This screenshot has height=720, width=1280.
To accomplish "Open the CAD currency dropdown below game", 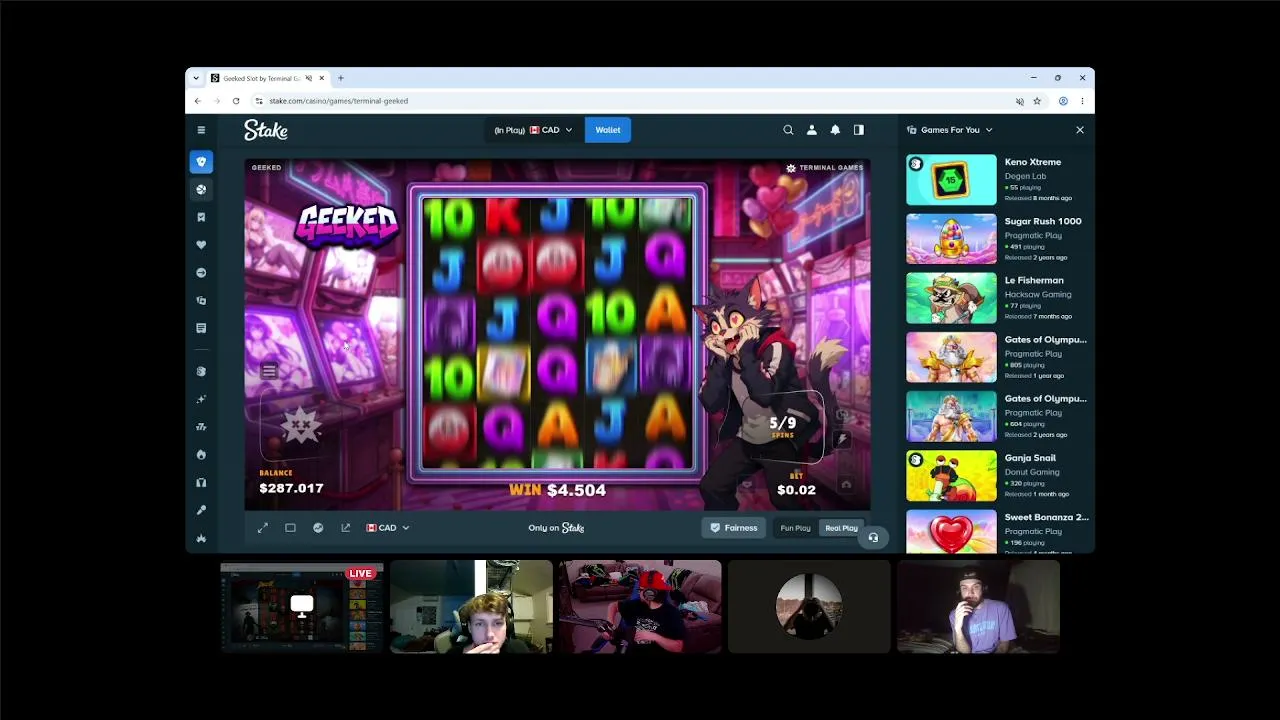I will click(x=388, y=528).
